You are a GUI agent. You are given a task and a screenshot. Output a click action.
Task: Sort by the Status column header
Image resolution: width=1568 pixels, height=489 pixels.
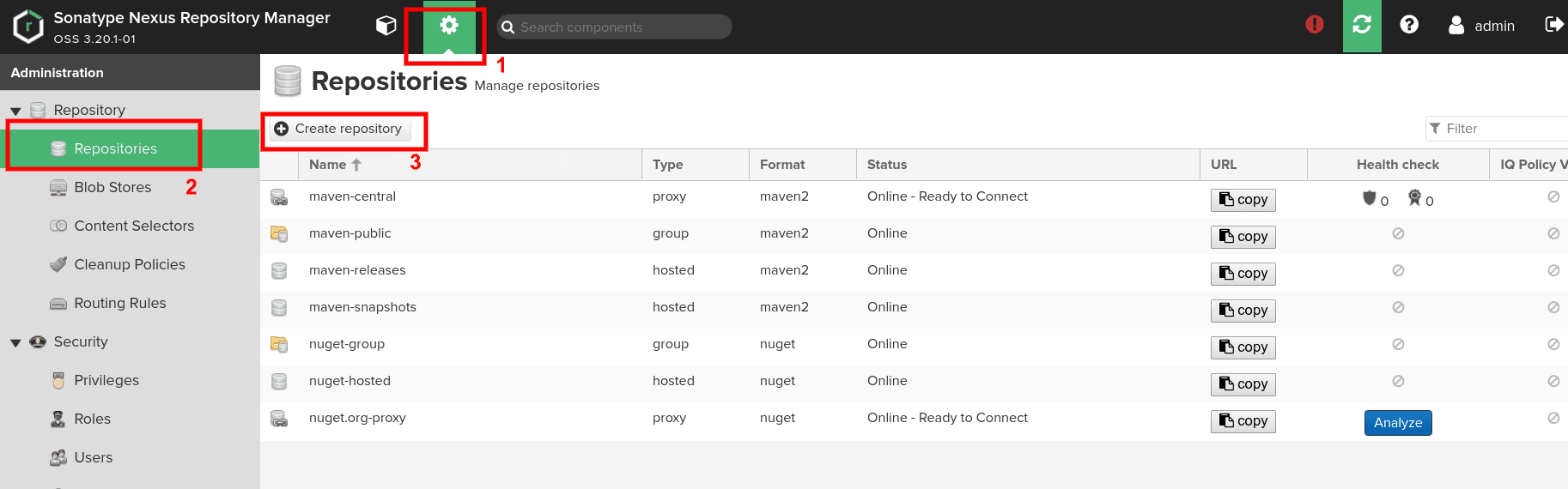click(x=1028, y=165)
